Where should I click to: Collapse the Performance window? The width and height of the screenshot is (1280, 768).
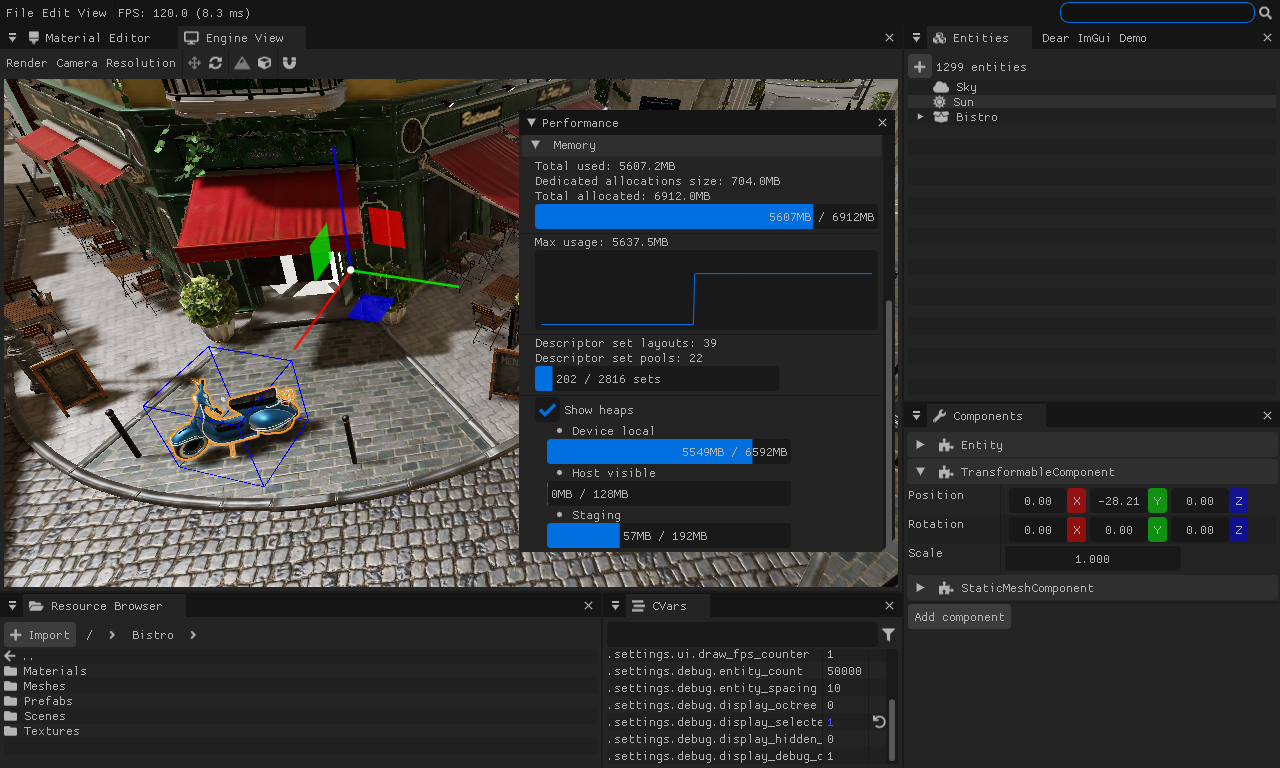pos(531,123)
